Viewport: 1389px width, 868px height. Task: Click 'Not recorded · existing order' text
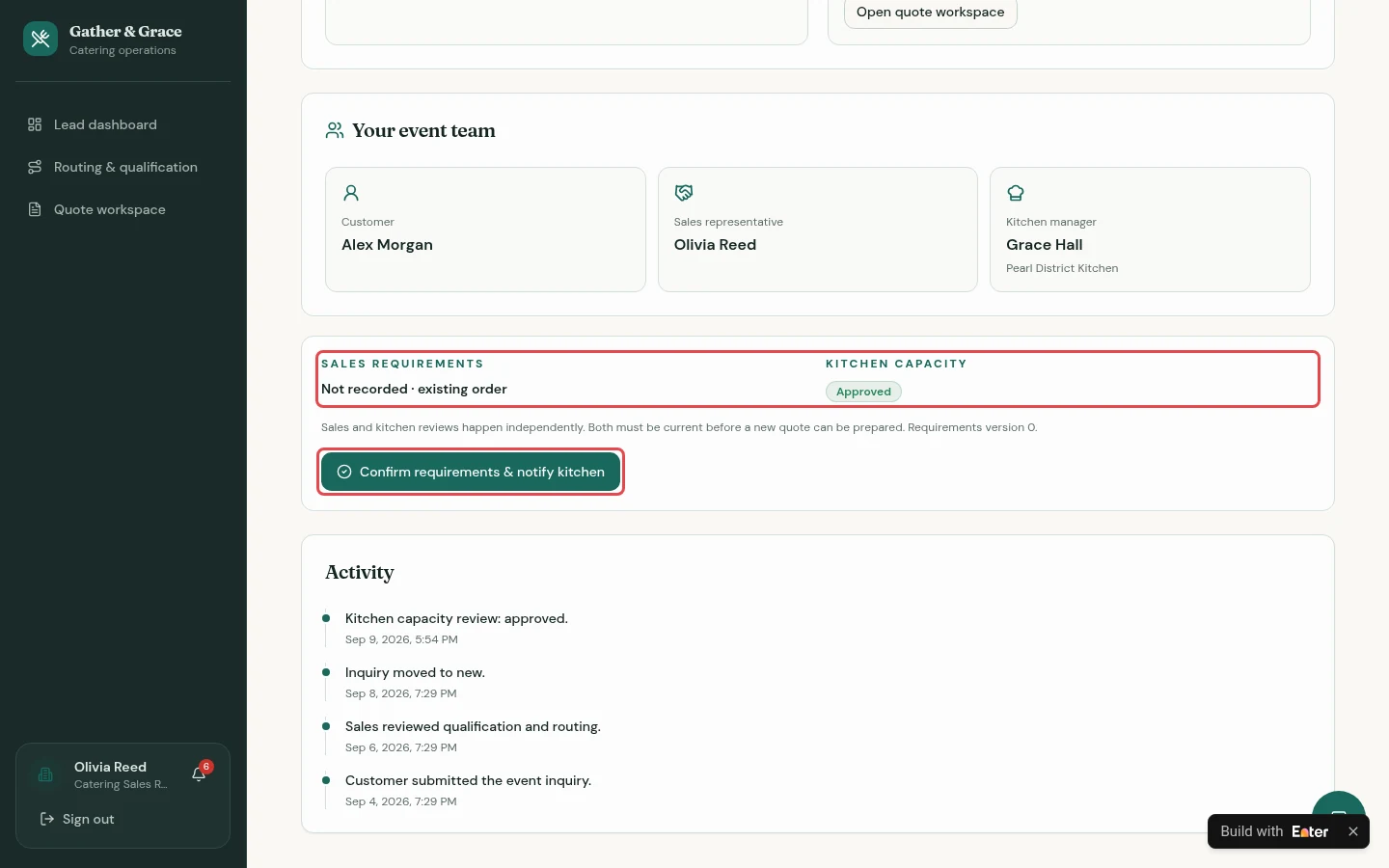[x=414, y=389]
